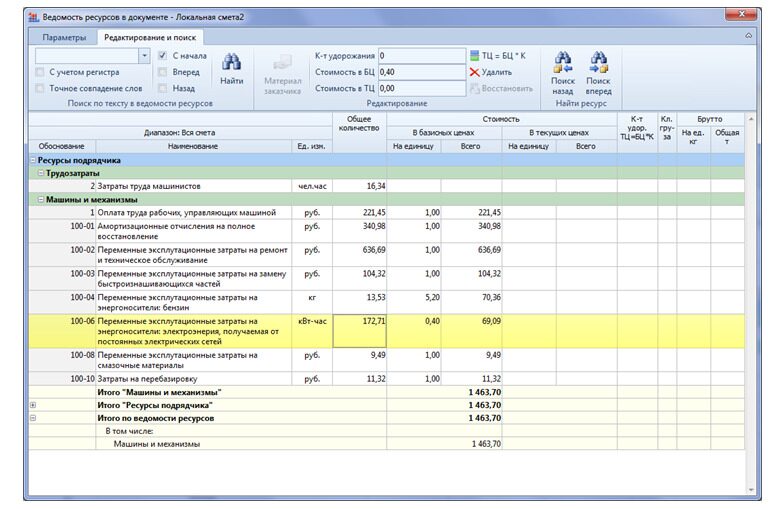Collapse Итого по ведомости ресурсов row
777x510 pixels.
[33, 418]
